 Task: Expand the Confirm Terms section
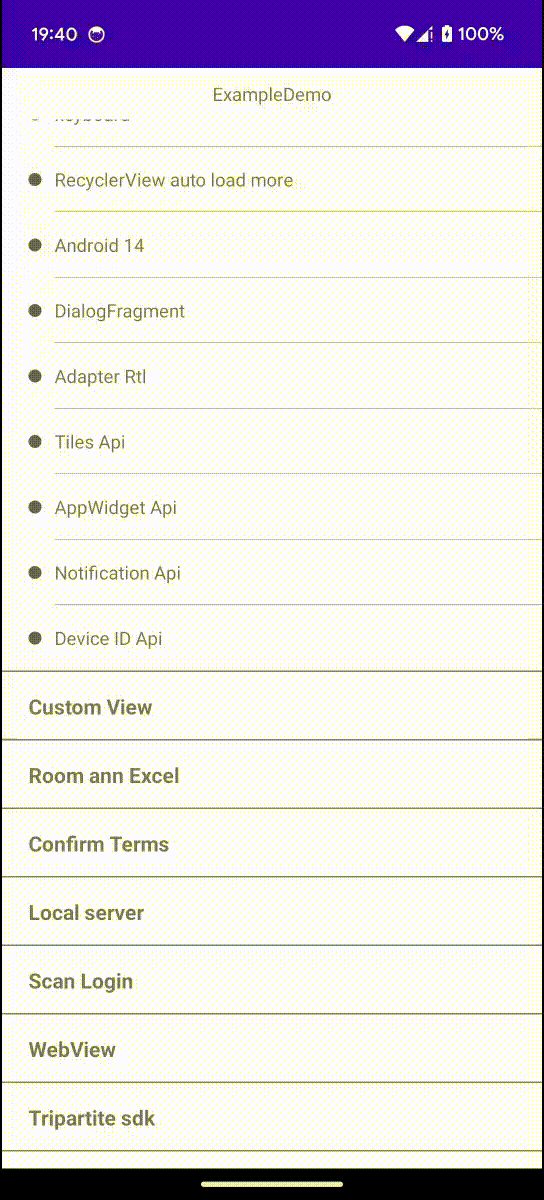coord(272,843)
